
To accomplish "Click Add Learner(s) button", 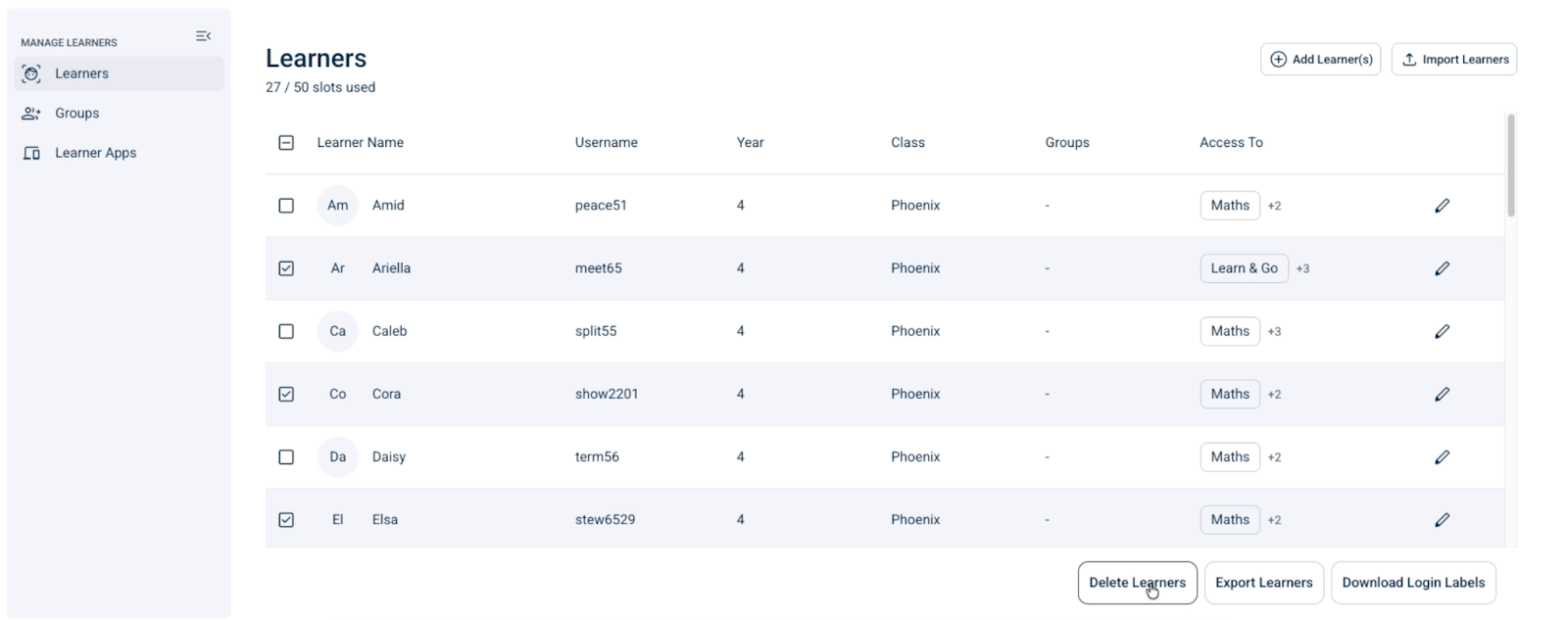I will coord(1320,59).
